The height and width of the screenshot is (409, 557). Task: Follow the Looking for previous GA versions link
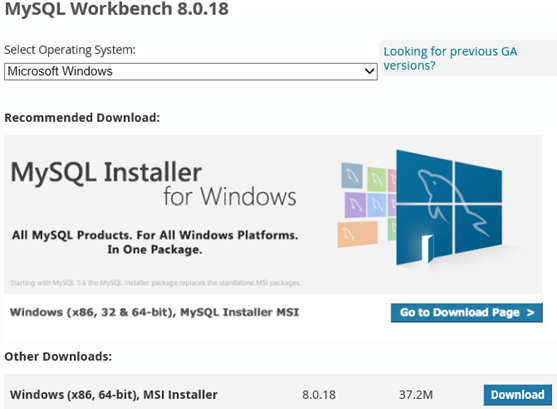tap(450, 58)
